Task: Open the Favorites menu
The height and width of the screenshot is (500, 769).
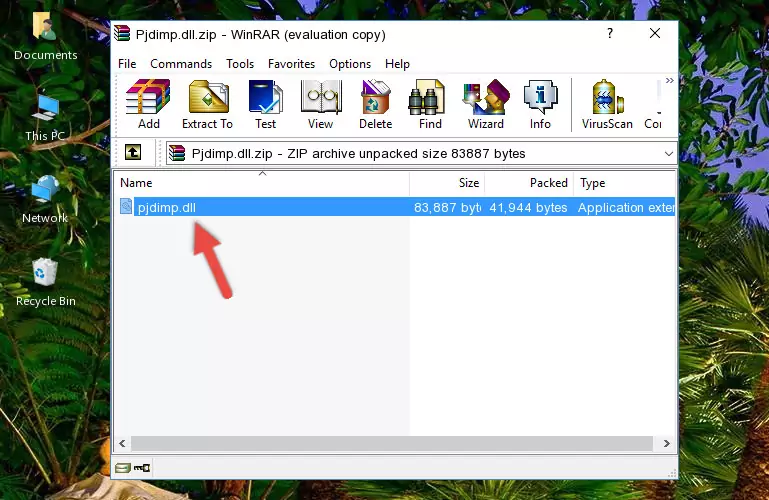Action: [x=291, y=64]
